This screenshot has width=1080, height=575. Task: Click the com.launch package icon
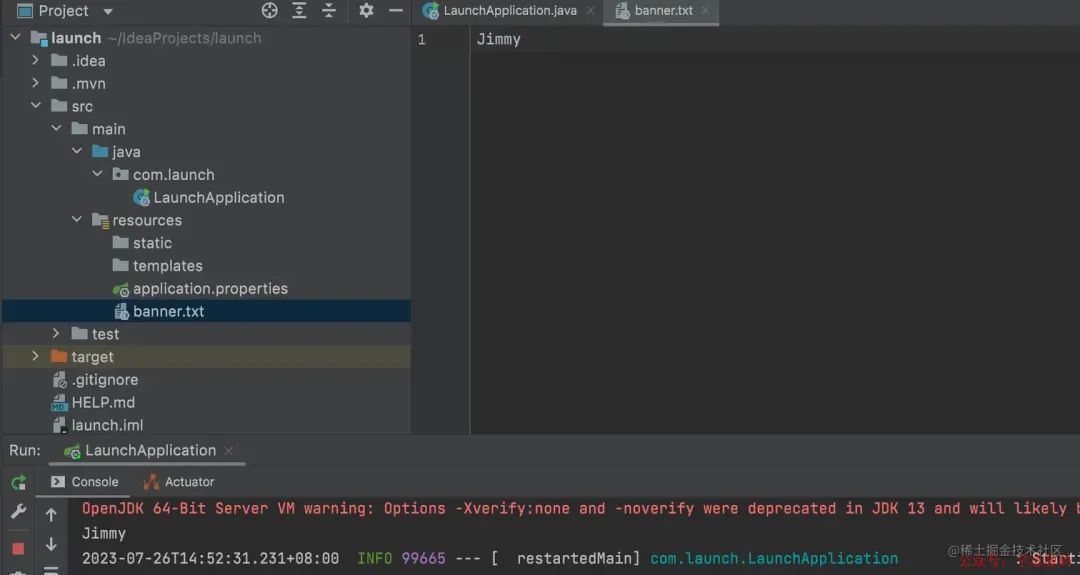pos(121,174)
